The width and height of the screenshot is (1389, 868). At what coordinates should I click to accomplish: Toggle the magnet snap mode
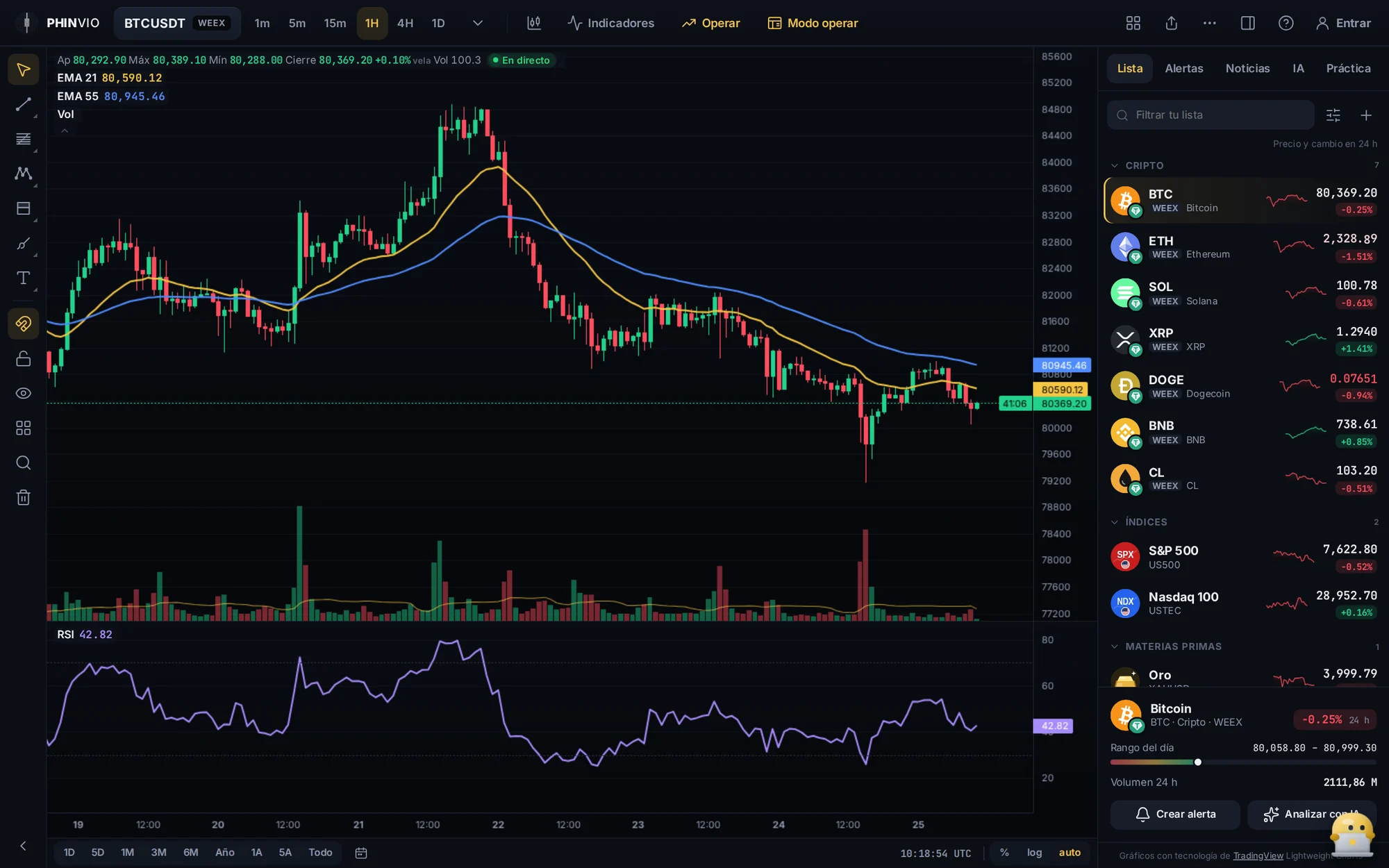tap(23, 324)
